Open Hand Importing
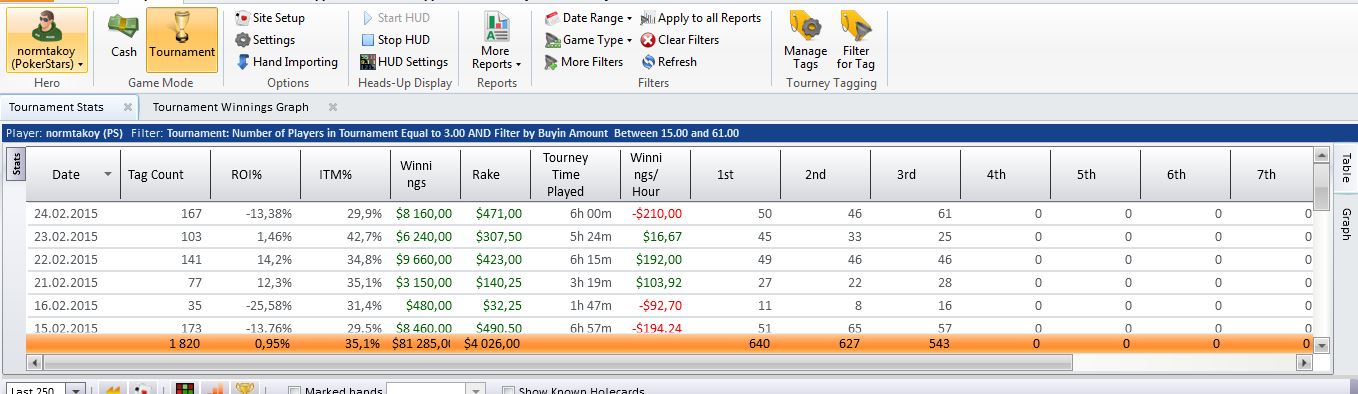 [287, 62]
